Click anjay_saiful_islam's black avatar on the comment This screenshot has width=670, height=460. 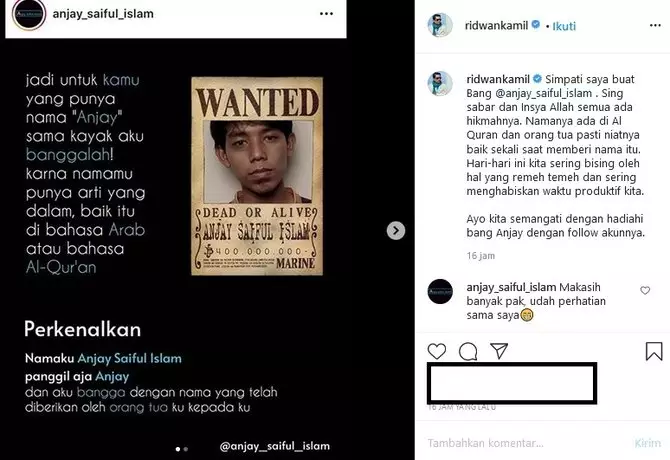pyautogui.click(x=440, y=291)
